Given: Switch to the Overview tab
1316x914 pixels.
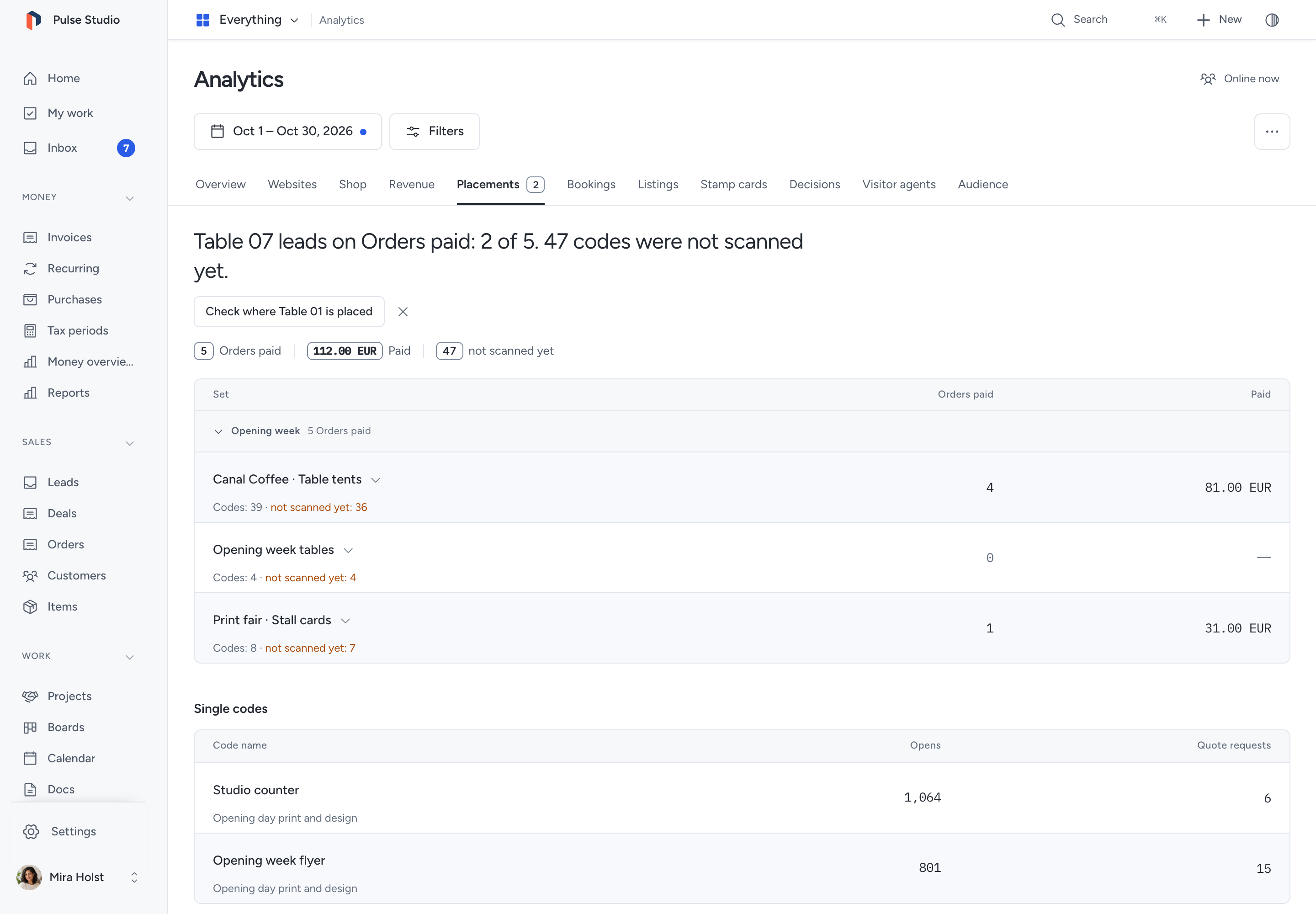Looking at the screenshot, I should click(221, 185).
